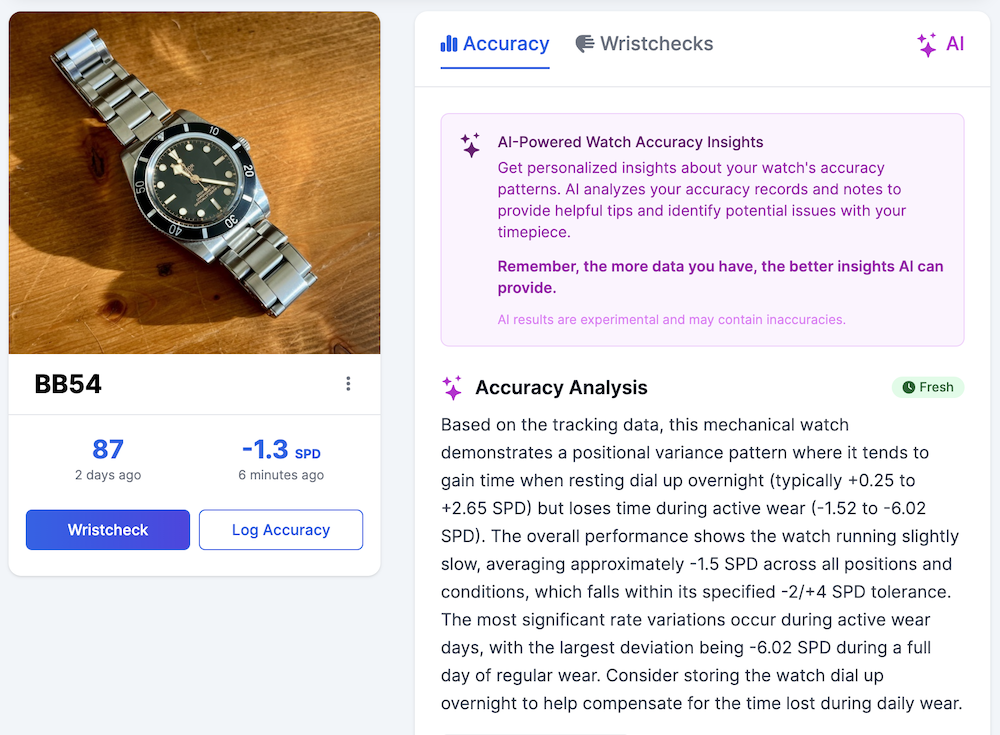This screenshot has height=735, width=1000.
Task: Click the BB54 watch name
Action: click(68, 383)
